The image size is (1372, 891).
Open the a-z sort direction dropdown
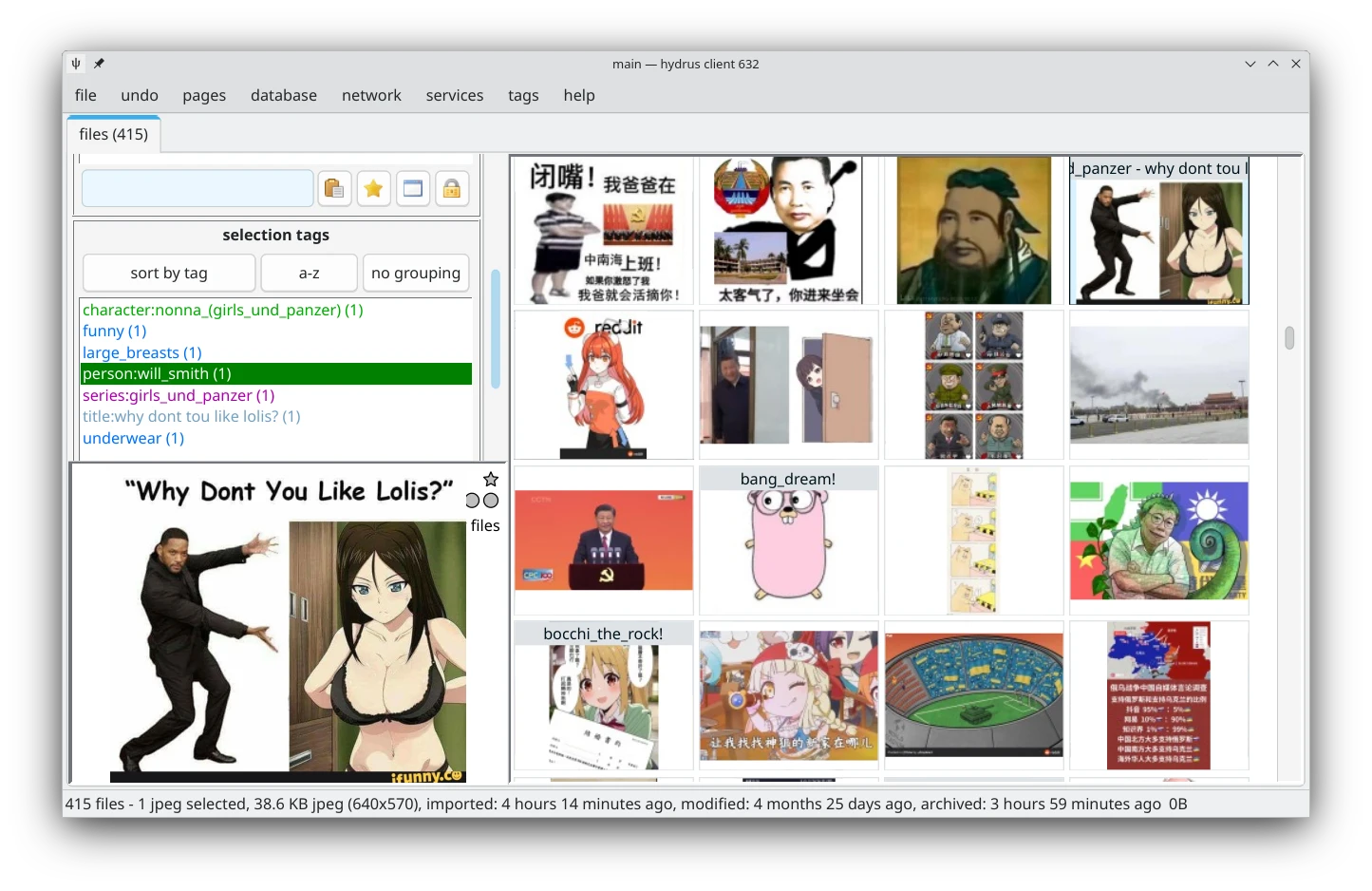(308, 273)
